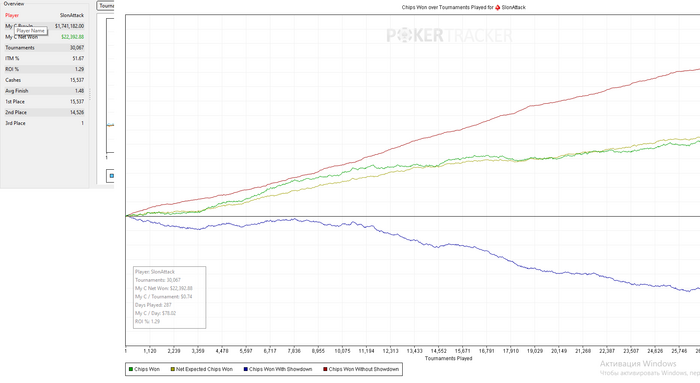Click the 1.29 ROI value in the Overview panel
The image size is (700, 383).
pyautogui.click(x=79, y=69)
